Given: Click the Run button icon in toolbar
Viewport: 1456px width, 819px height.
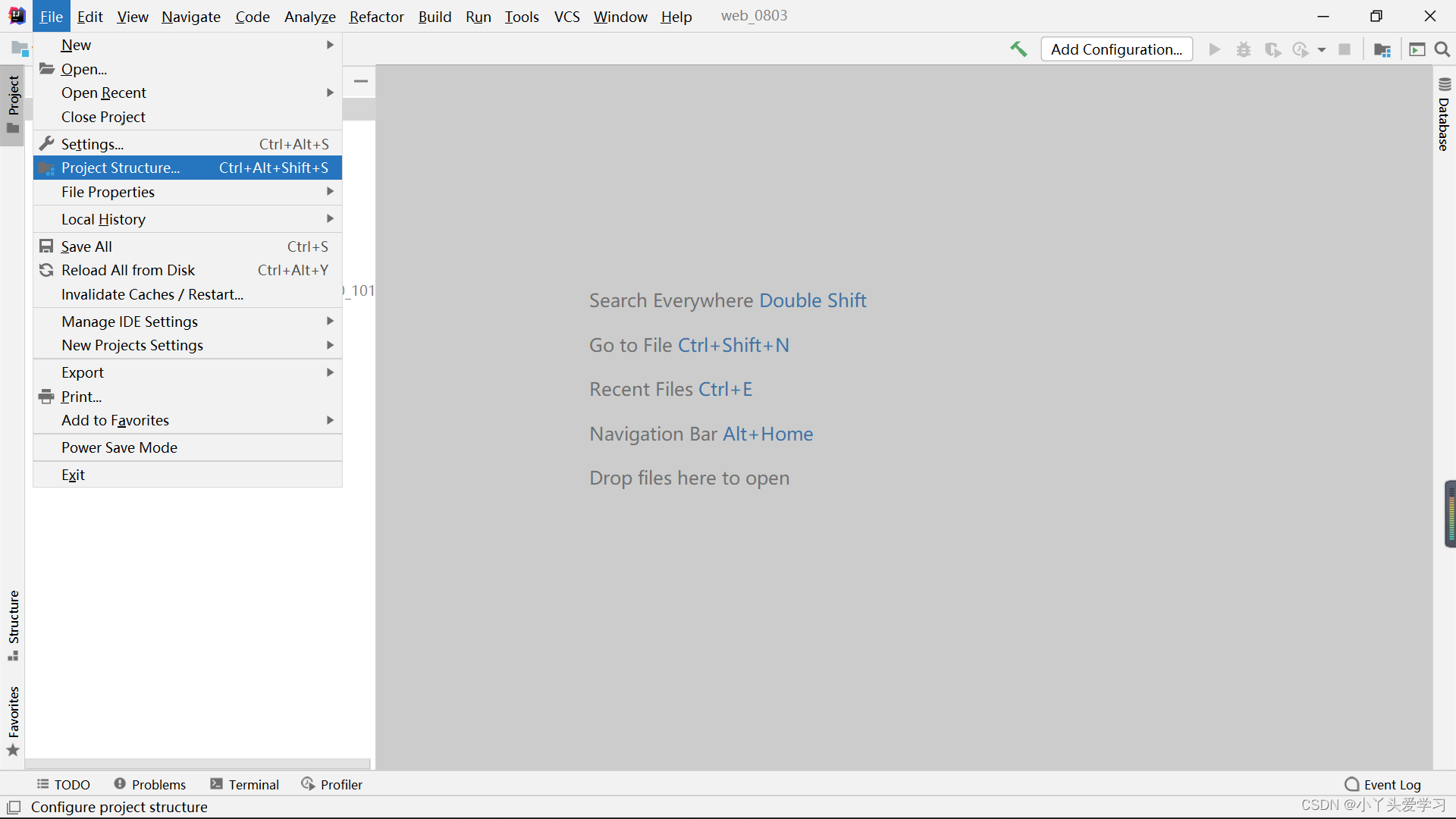Looking at the screenshot, I should (1214, 49).
